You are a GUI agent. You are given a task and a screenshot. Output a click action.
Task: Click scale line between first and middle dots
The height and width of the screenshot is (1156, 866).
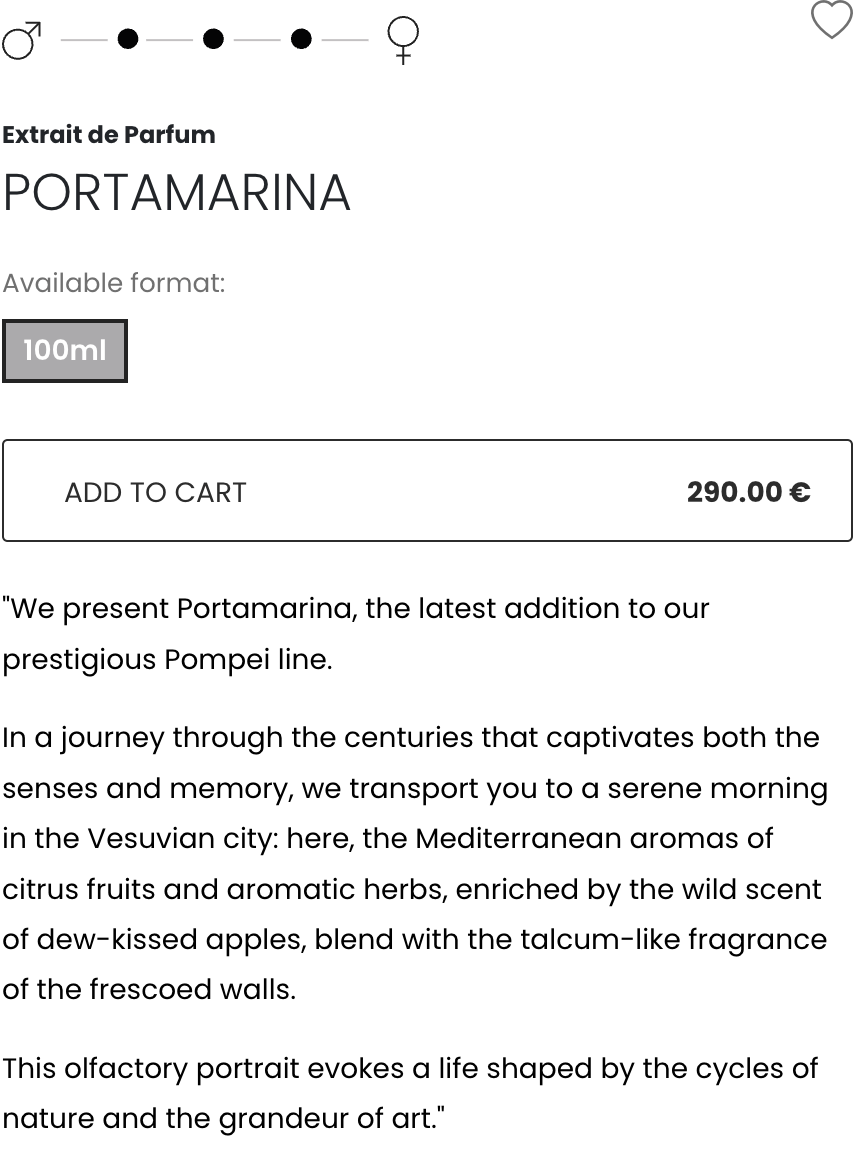tap(170, 40)
